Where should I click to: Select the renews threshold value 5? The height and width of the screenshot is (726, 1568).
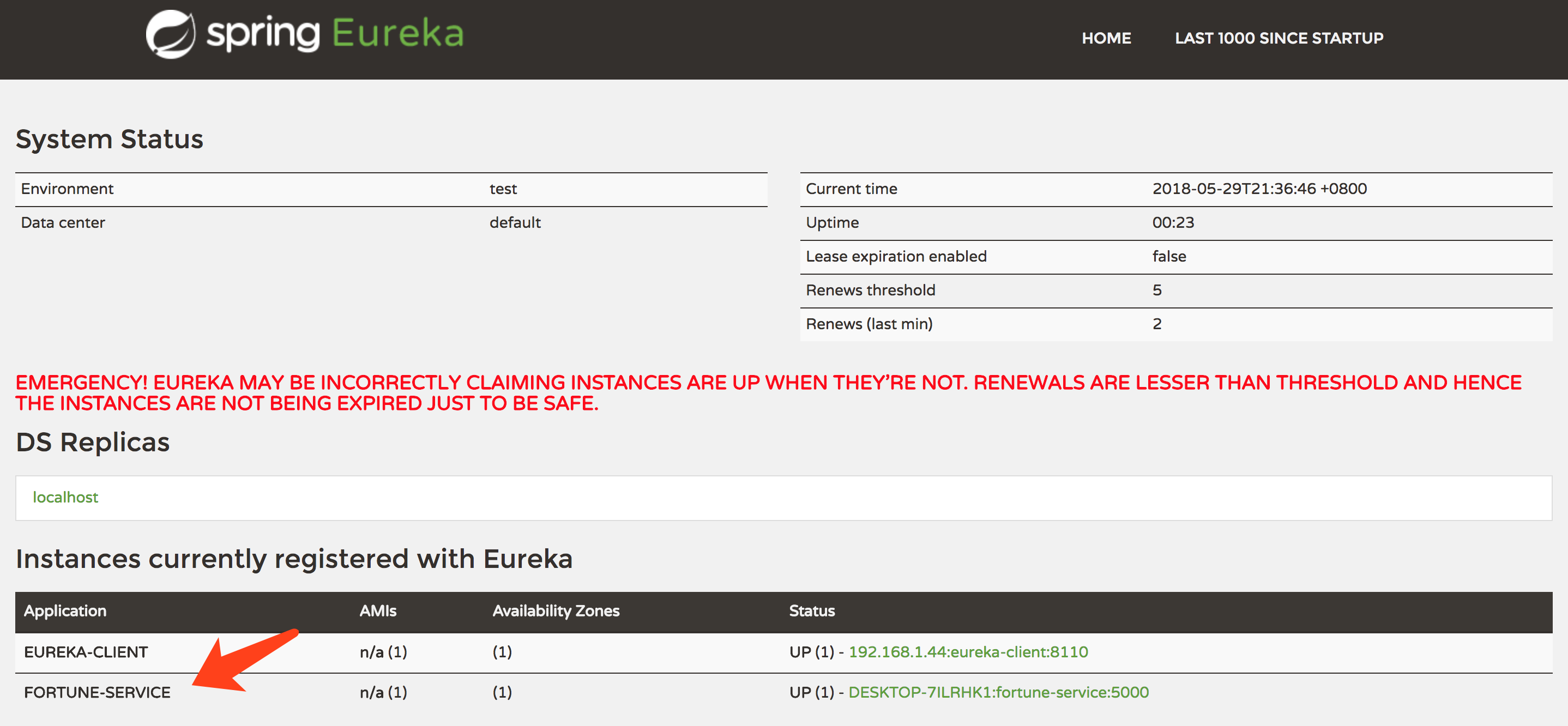point(1156,291)
